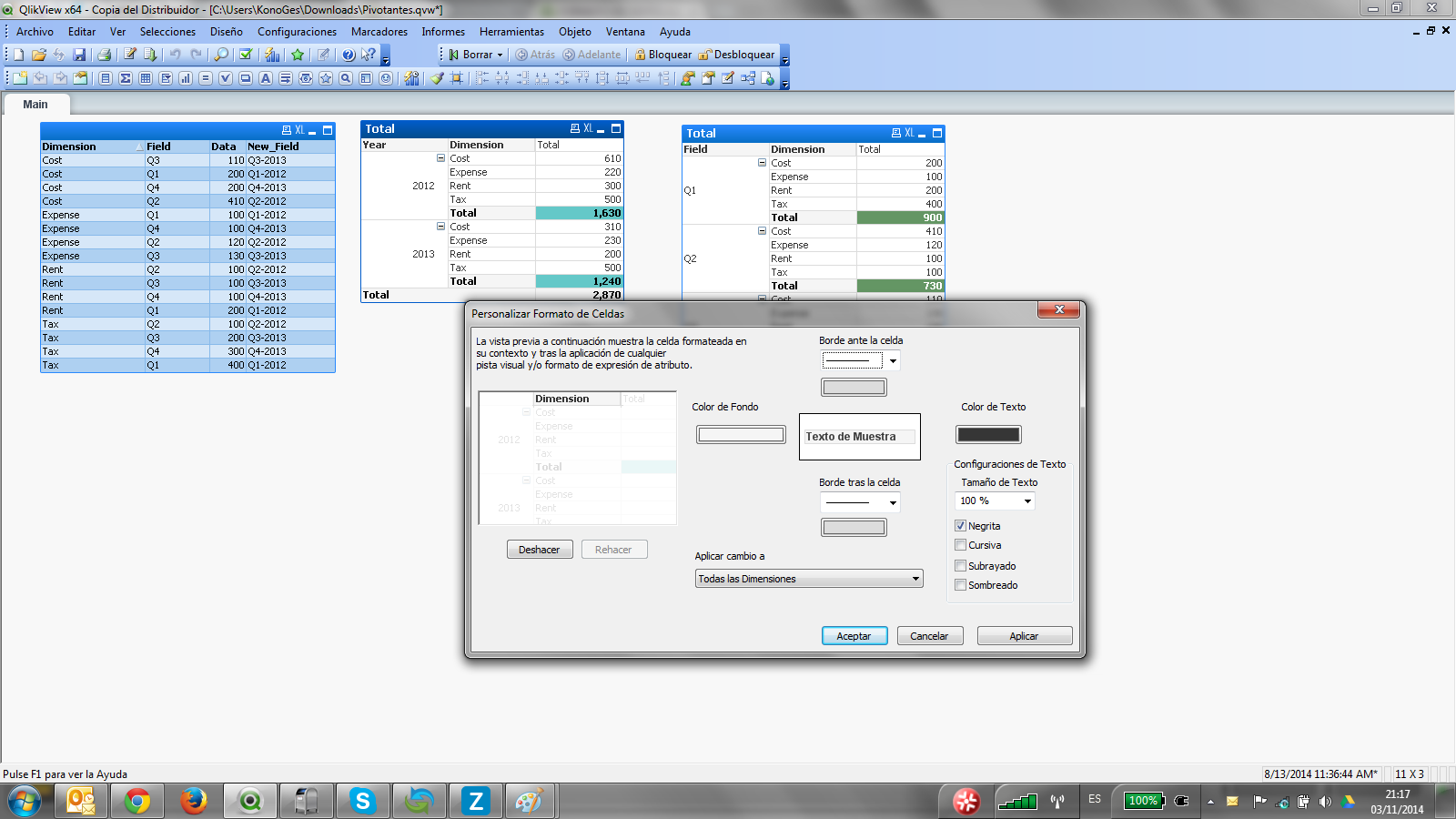Click the Color de Texto swatch
This screenshot has width=1456, height=819.
point(988,435)
